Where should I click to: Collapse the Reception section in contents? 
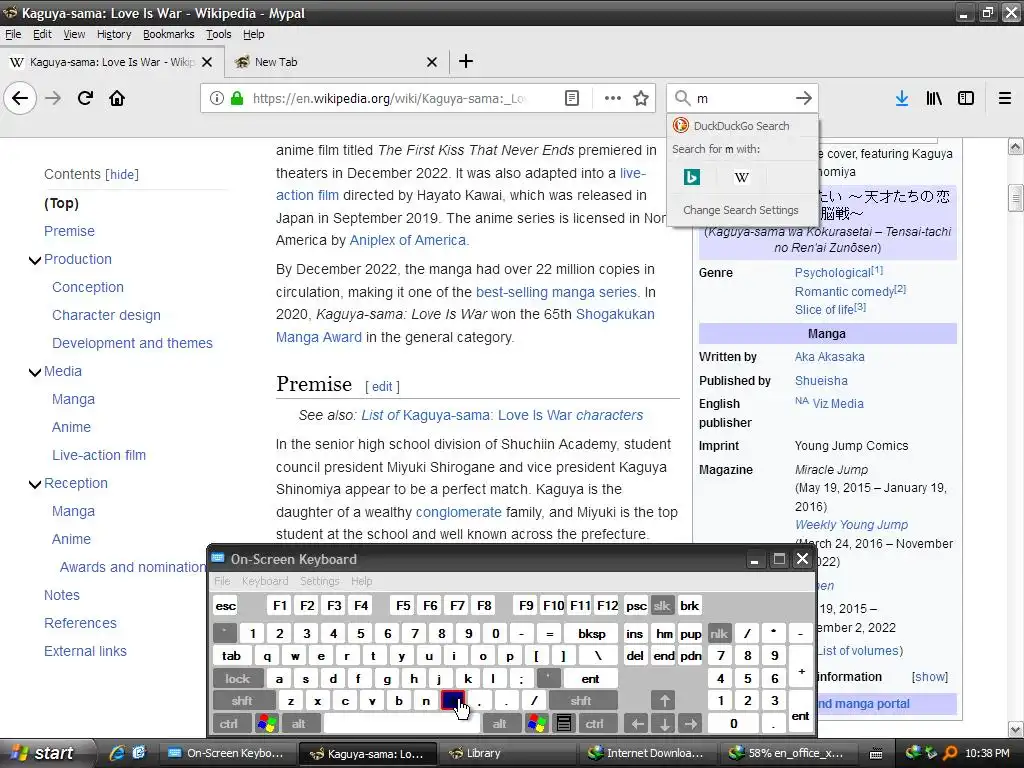35,484
